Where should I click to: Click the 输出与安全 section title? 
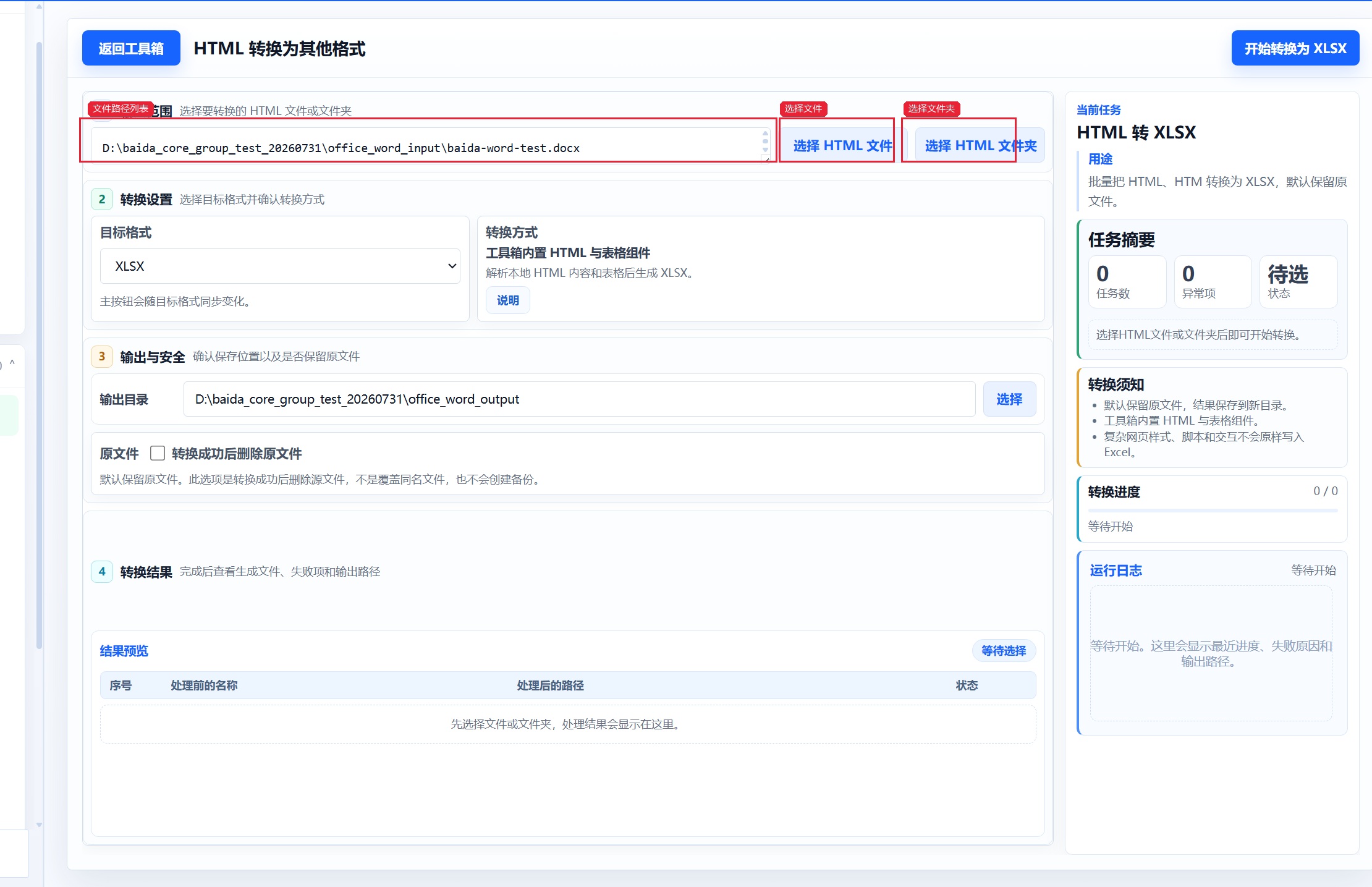pos(153,357)
